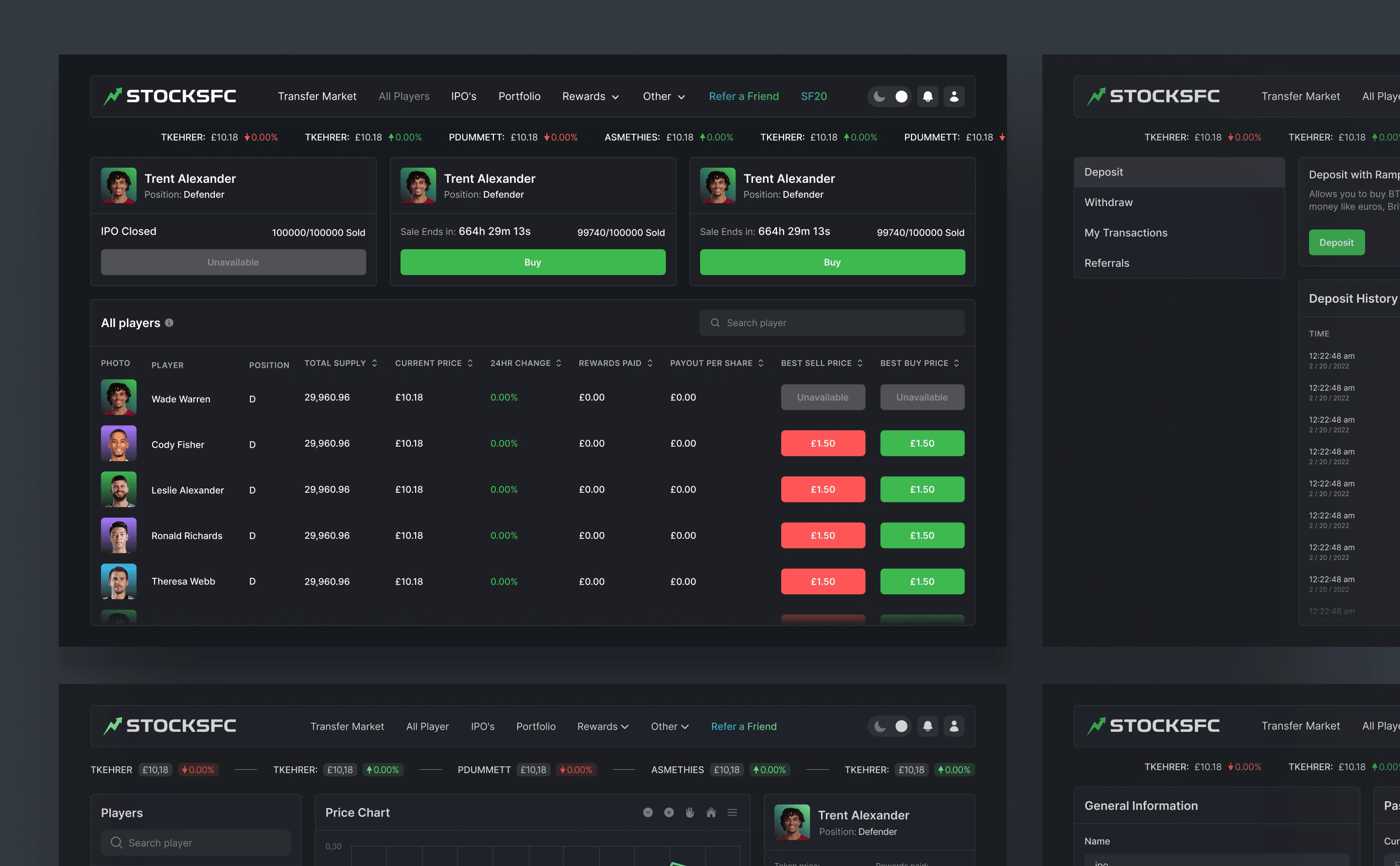Expand the Rewards dropdown in the top header

[x=591, y=96]
